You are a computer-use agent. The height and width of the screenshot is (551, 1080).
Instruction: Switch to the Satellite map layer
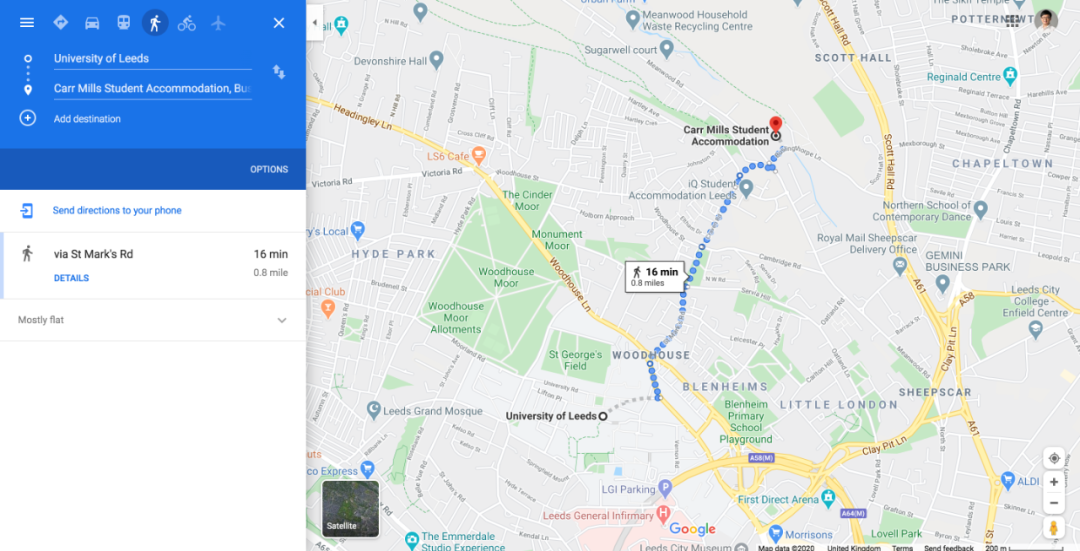(351, 509)
